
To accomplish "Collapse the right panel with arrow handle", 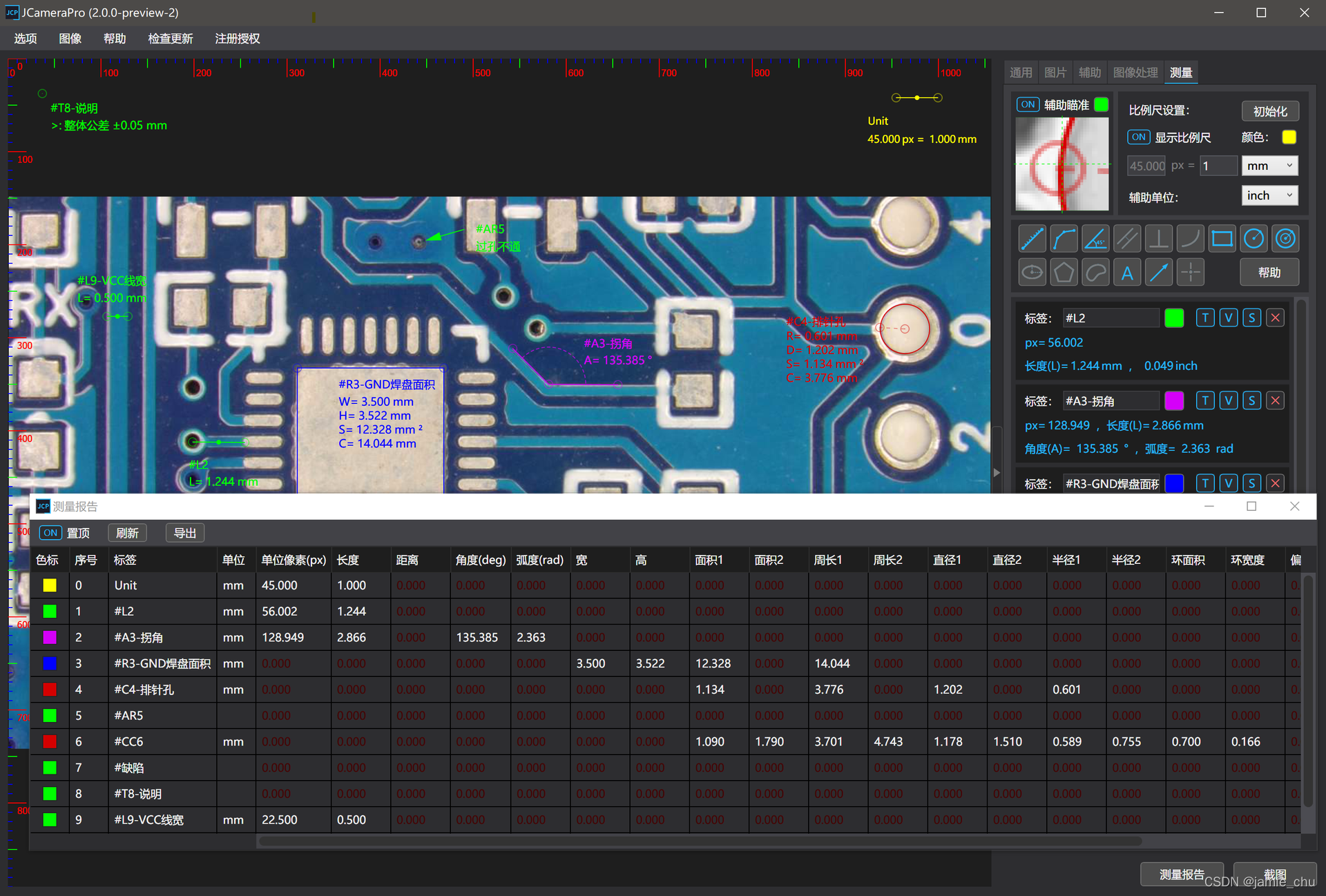I will coord(997,473).
